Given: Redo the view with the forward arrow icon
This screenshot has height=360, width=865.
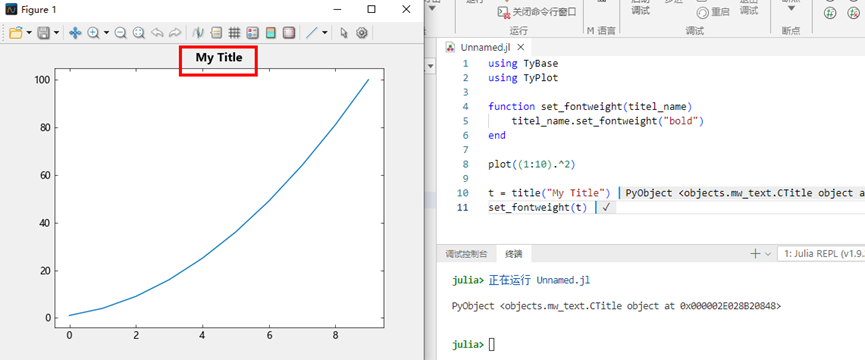Looking at the screenshot, I should pyautogui.click(x=175, y=33).
